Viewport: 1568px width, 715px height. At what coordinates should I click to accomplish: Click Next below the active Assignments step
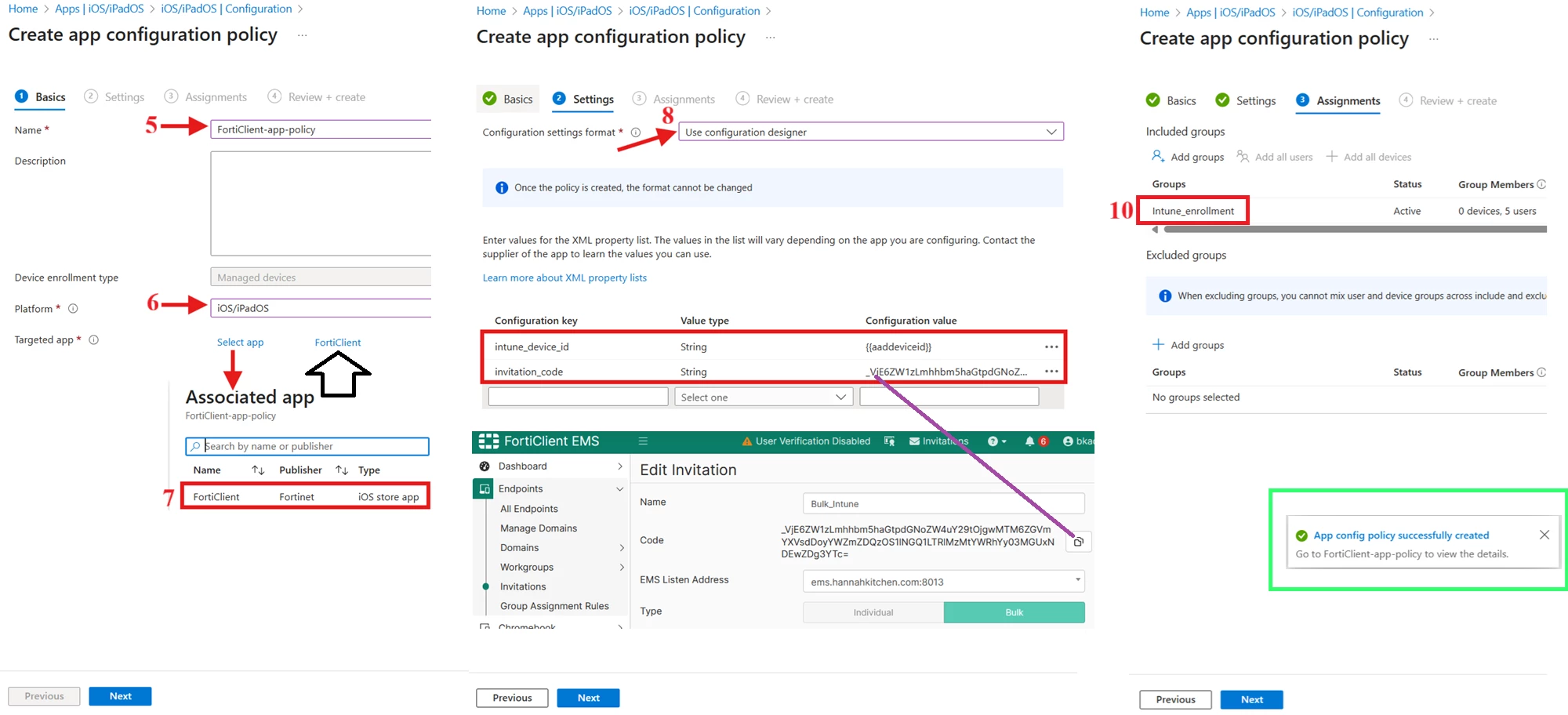click(1252, 700)
